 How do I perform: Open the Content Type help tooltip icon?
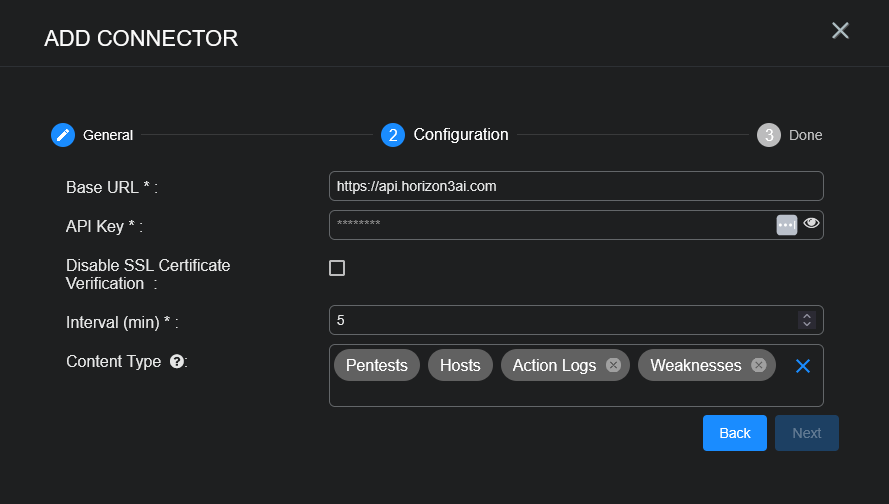177,362
